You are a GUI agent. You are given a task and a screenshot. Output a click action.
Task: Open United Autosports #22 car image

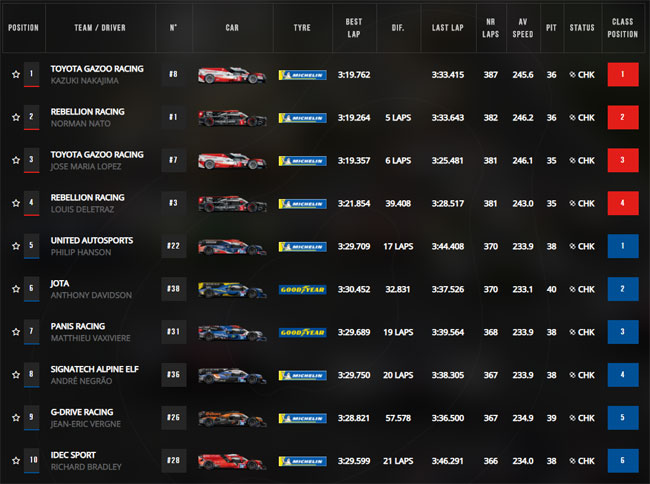[232, 247]
